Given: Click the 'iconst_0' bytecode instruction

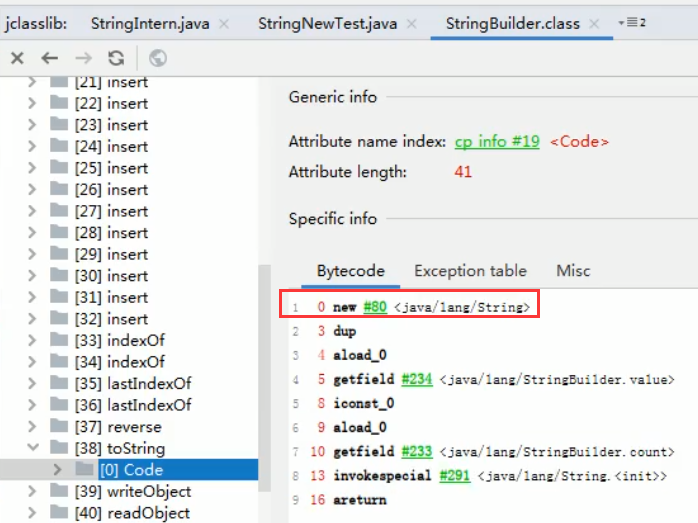Looking at the screenshot, I should tap(364, 403).
